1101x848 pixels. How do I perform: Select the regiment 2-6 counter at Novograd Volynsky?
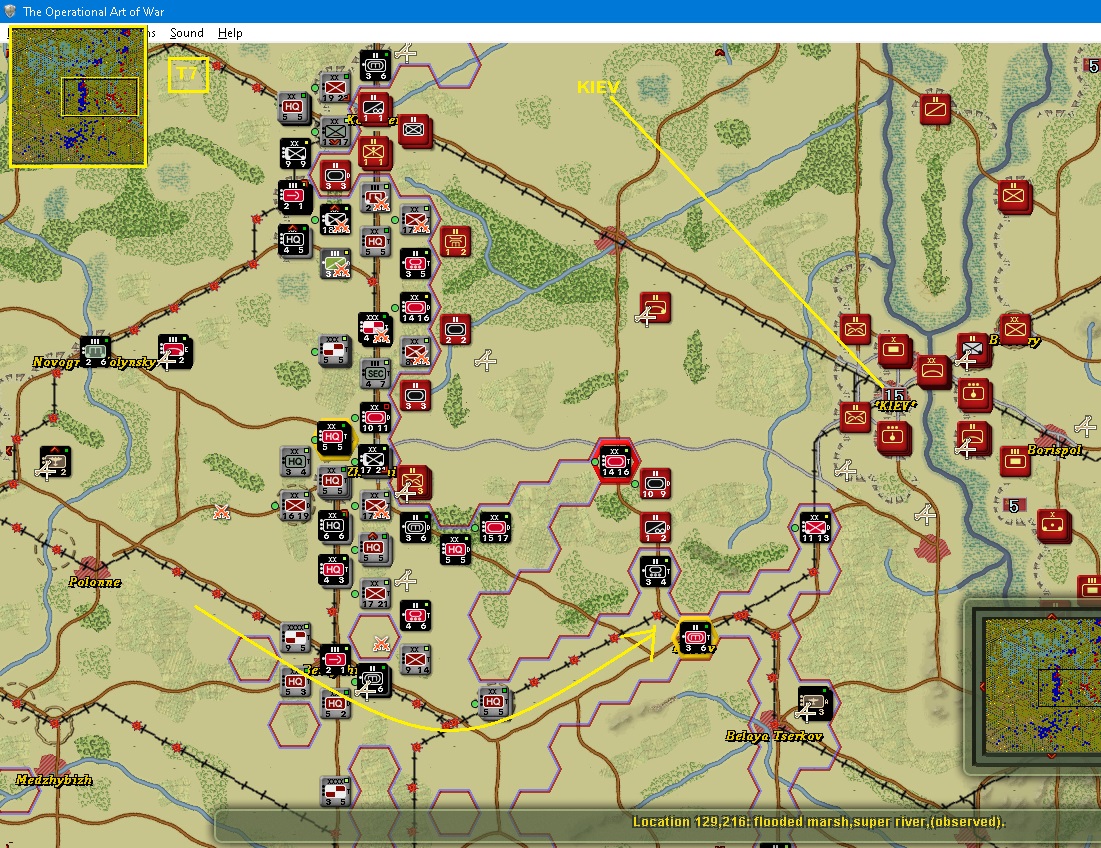coord(95,351)
